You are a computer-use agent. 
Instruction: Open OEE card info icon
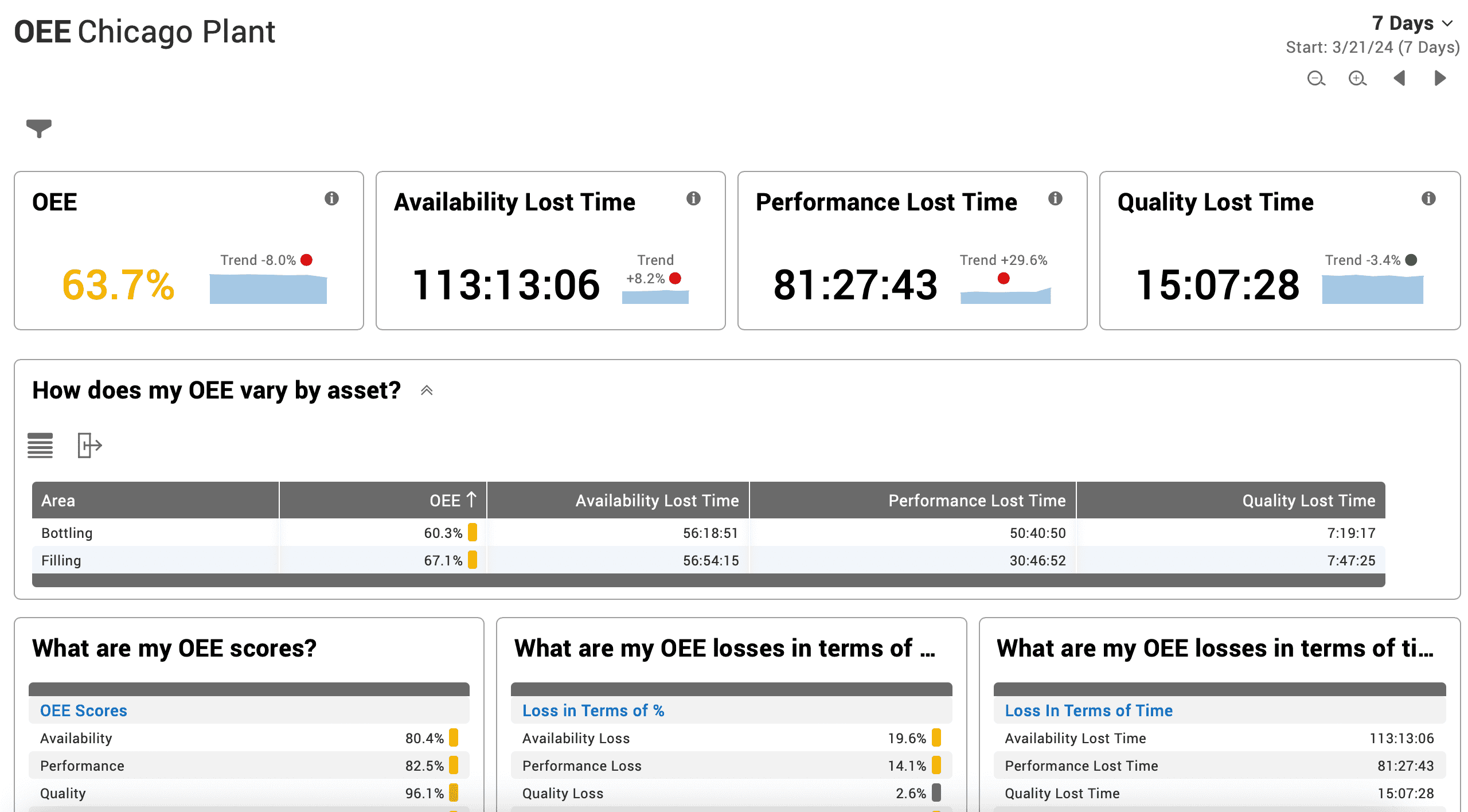pyautogui.click(x=331, y=198)
